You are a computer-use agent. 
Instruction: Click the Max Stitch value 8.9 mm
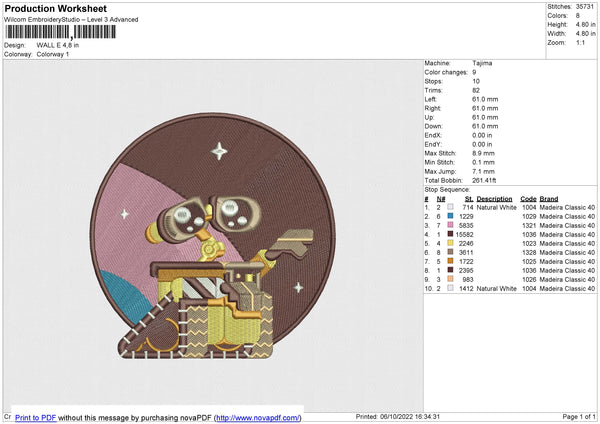(x=483, y=153)
